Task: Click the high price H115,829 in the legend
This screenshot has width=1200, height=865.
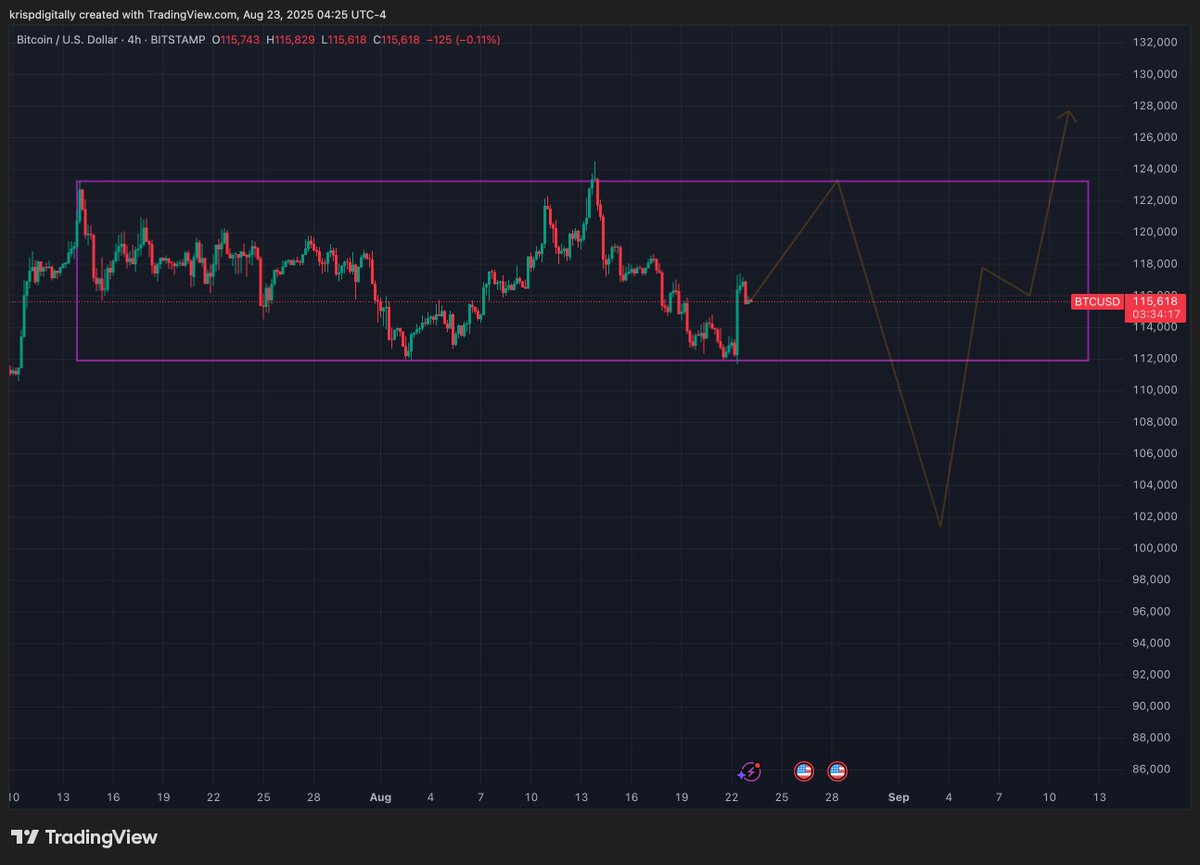Action: (289, 40)
